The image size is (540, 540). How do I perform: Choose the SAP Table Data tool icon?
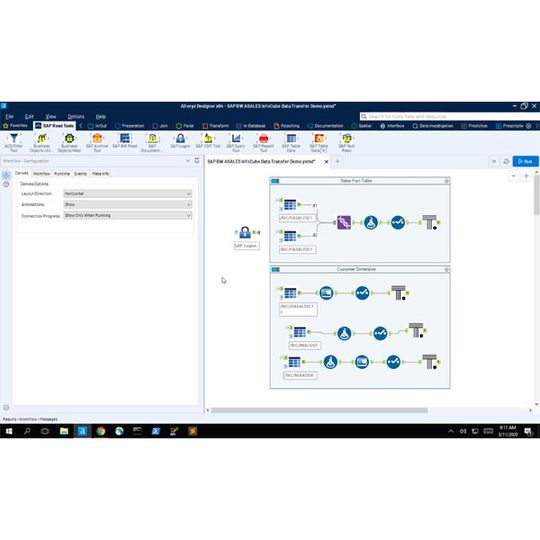pyautogui.click(x=291, y=138)
